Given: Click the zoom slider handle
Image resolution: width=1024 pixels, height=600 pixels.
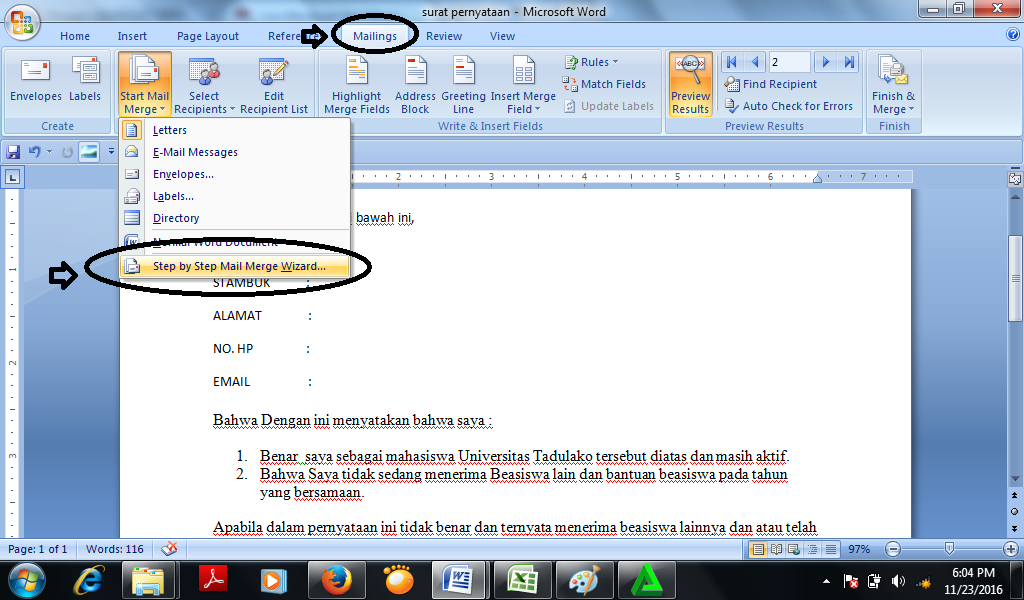Looking at the screenshot, I should click(950, 548).
